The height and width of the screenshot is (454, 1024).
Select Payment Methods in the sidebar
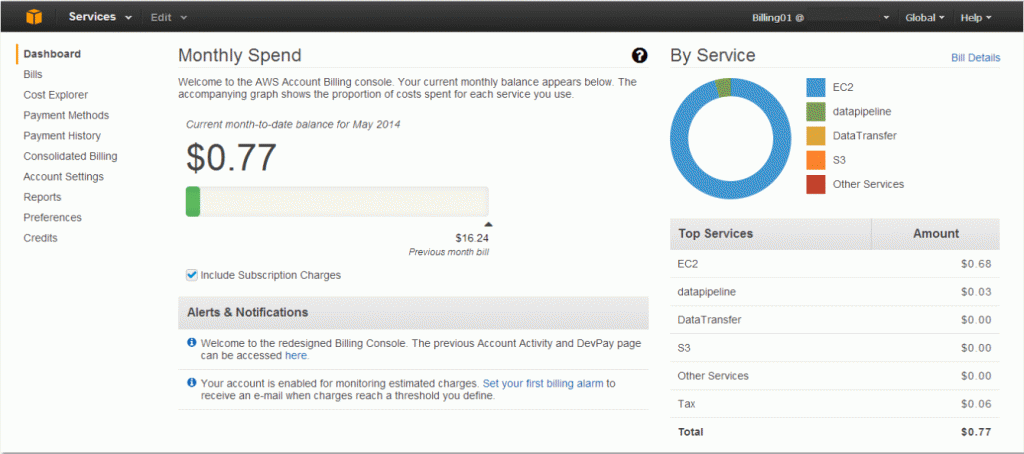[66, 115]
